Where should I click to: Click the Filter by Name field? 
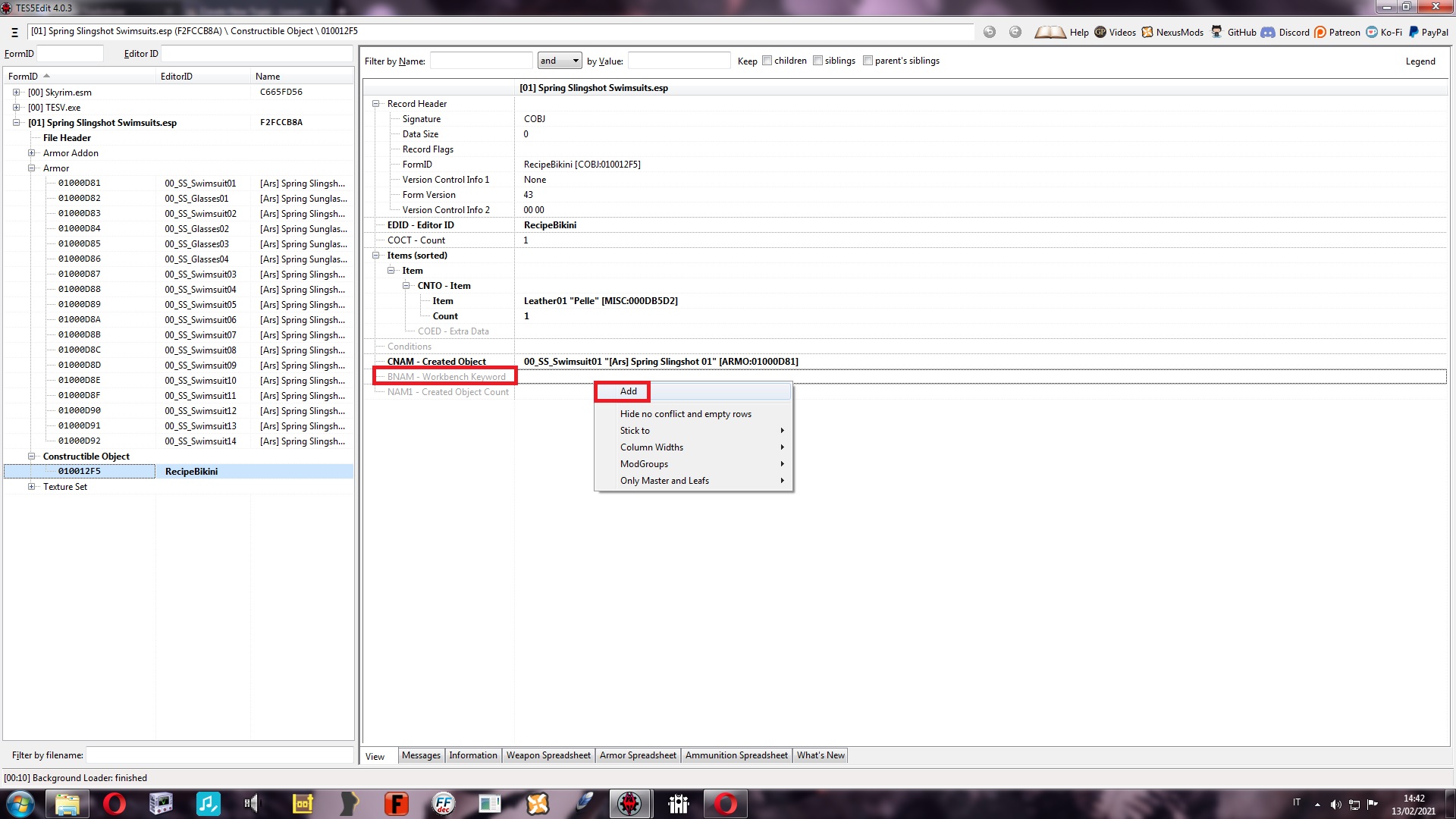tap(481, 61)
